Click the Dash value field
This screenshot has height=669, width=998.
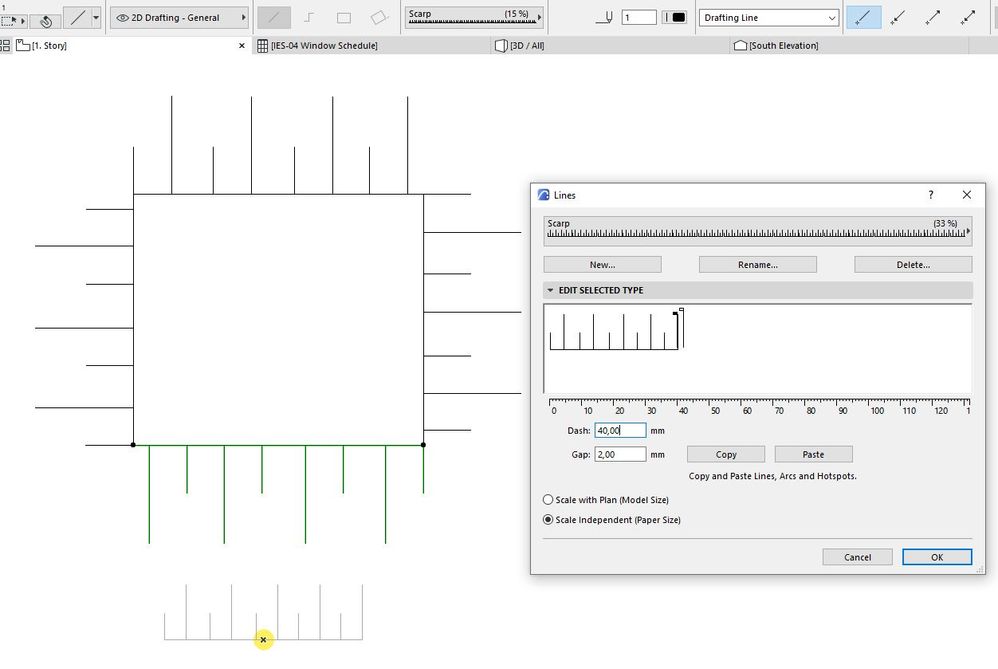point(620,431)
